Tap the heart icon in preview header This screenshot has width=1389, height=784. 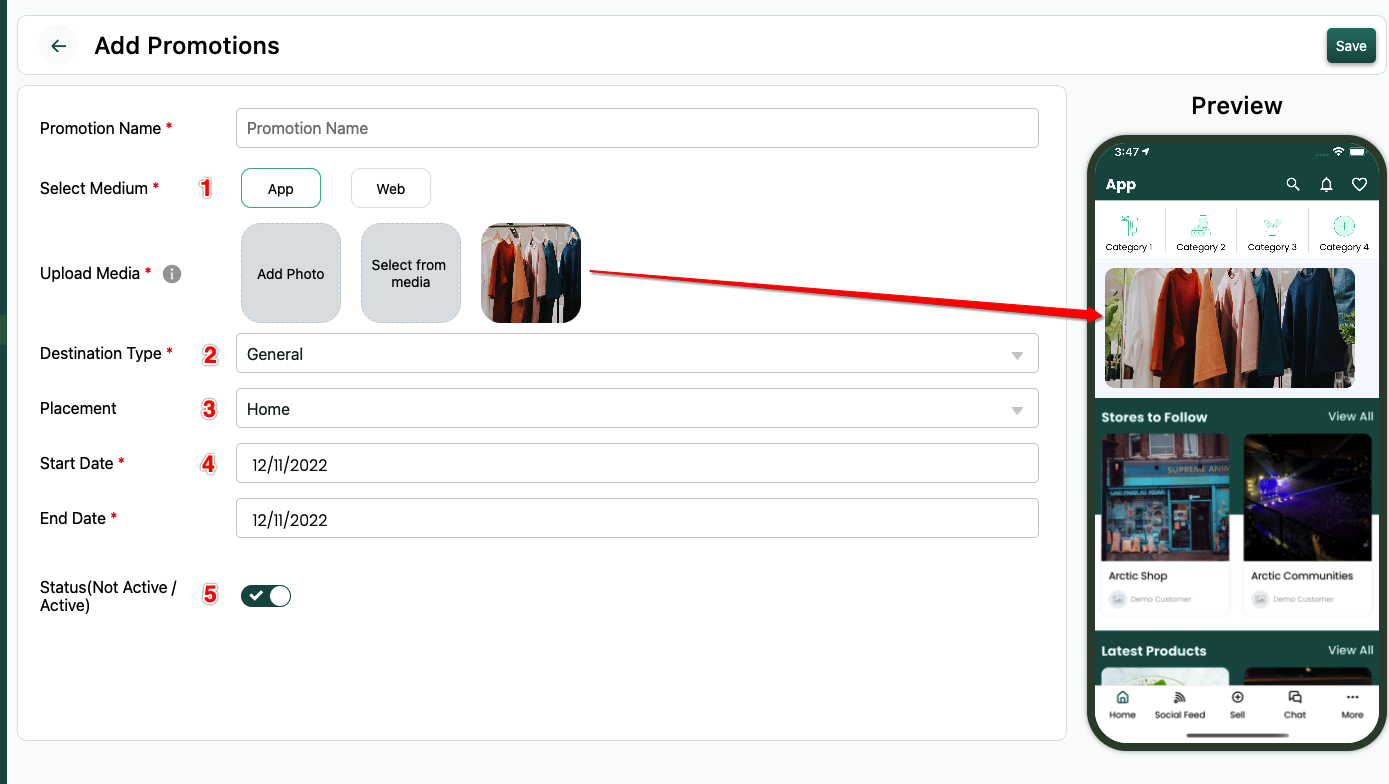1359,184
